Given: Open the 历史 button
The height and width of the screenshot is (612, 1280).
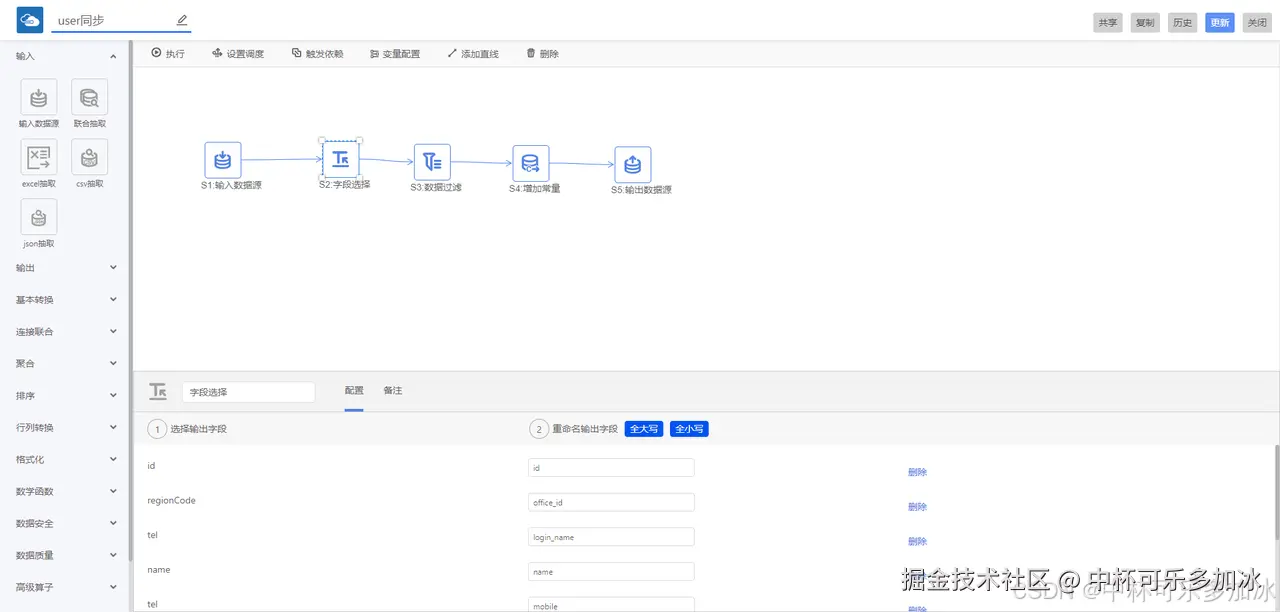Looking at the screenshot, I should pos(1183,22).
